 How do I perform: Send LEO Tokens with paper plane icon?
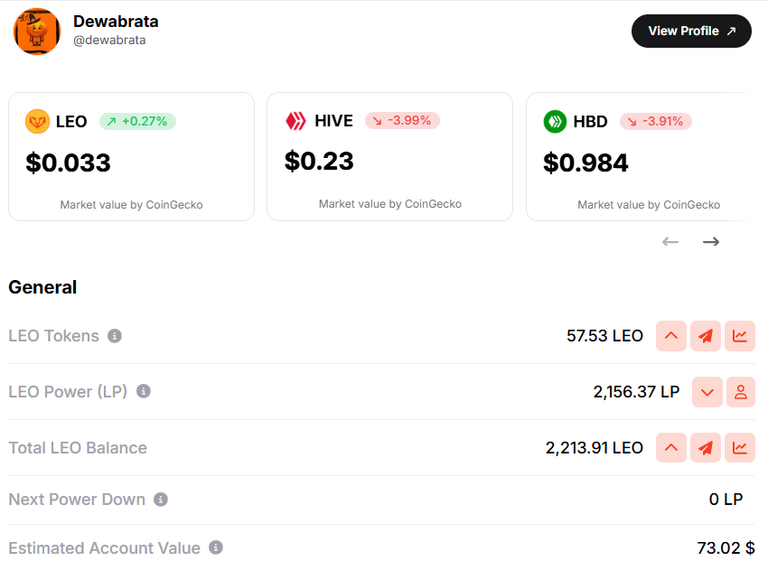pos(705,336)
